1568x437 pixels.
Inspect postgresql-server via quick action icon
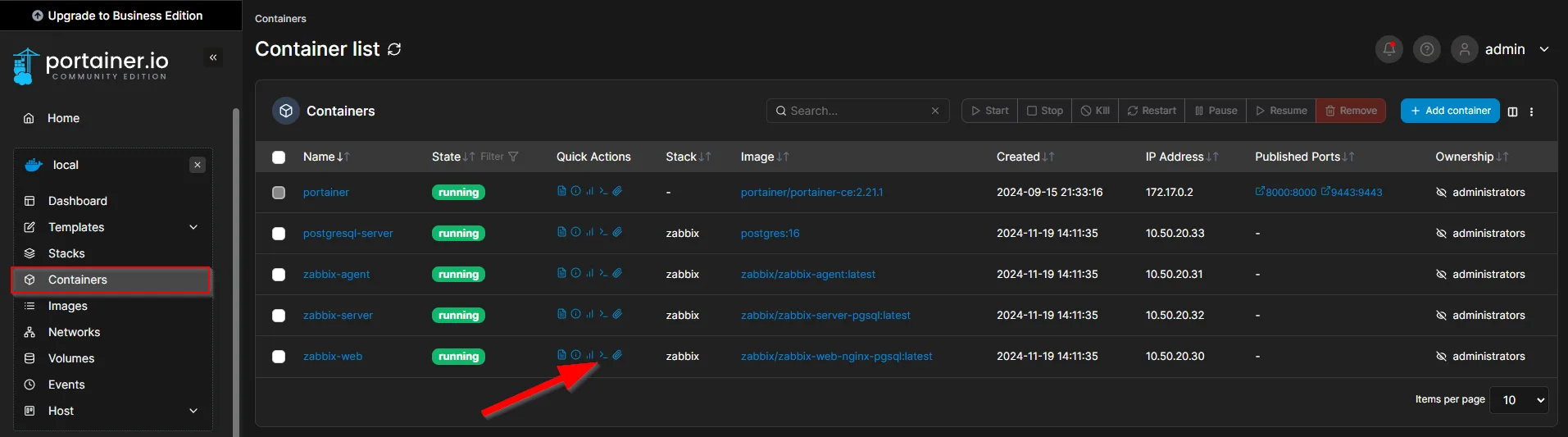click(x=575, y=232)
